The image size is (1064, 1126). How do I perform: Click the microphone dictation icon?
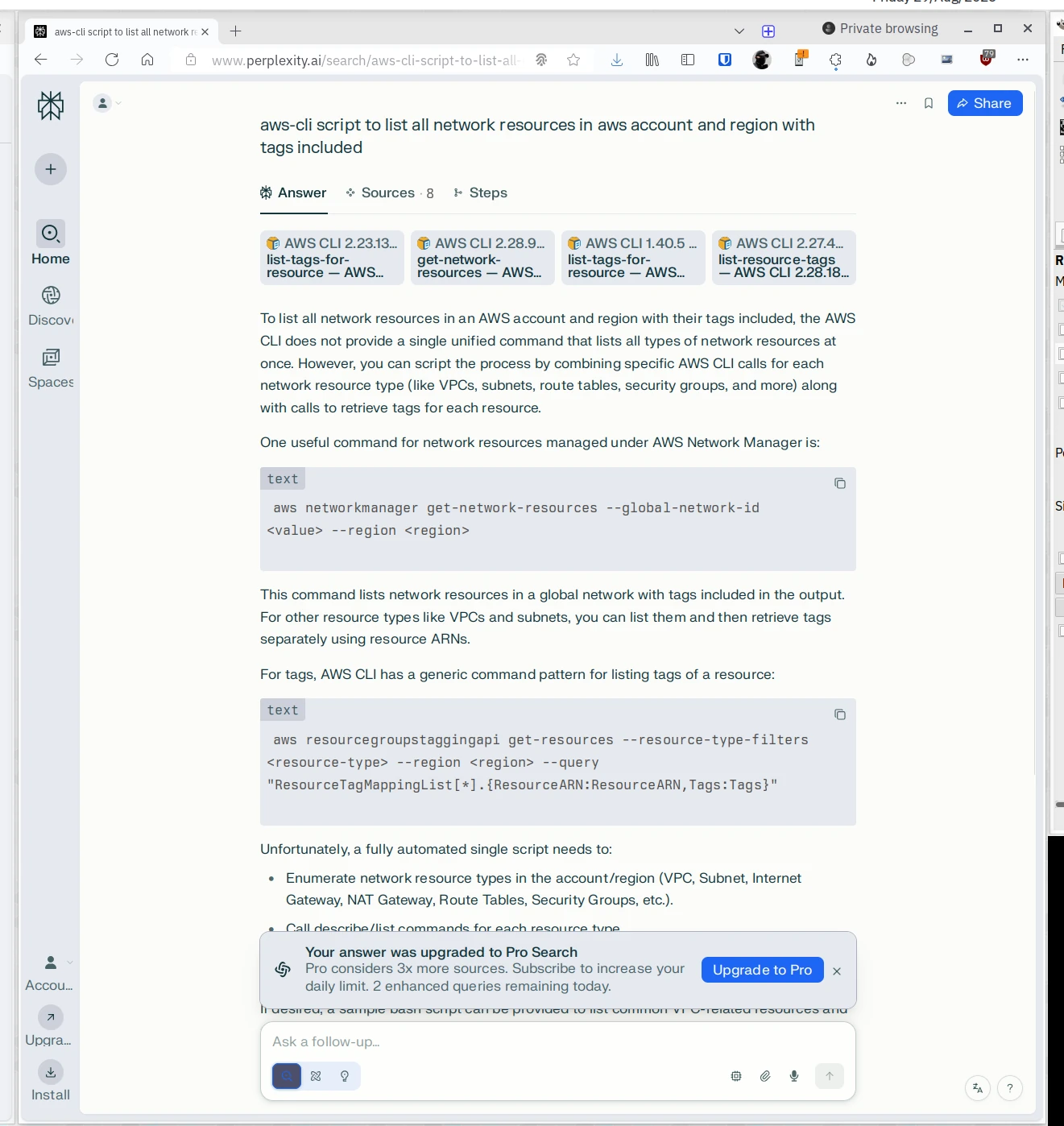pos(794,1076)
